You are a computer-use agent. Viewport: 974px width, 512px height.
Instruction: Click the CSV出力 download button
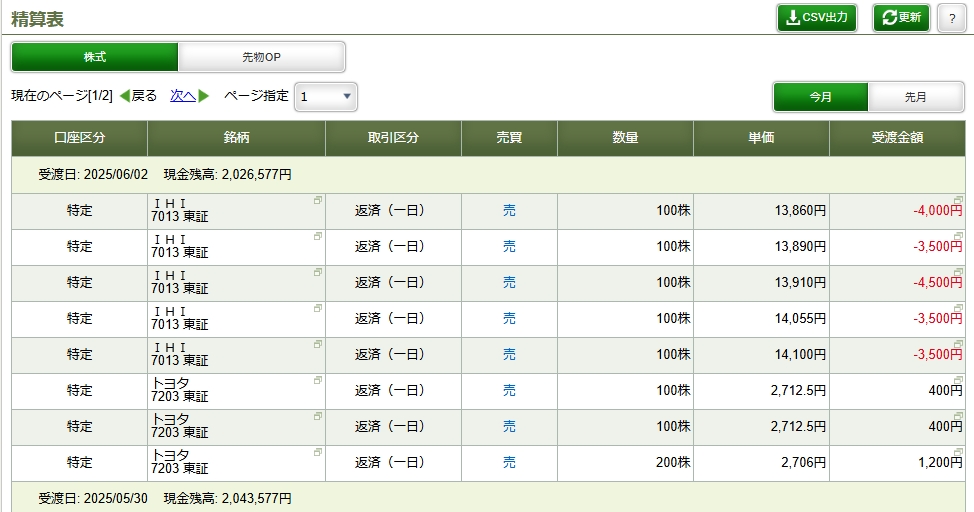click(x=816, y=18)
